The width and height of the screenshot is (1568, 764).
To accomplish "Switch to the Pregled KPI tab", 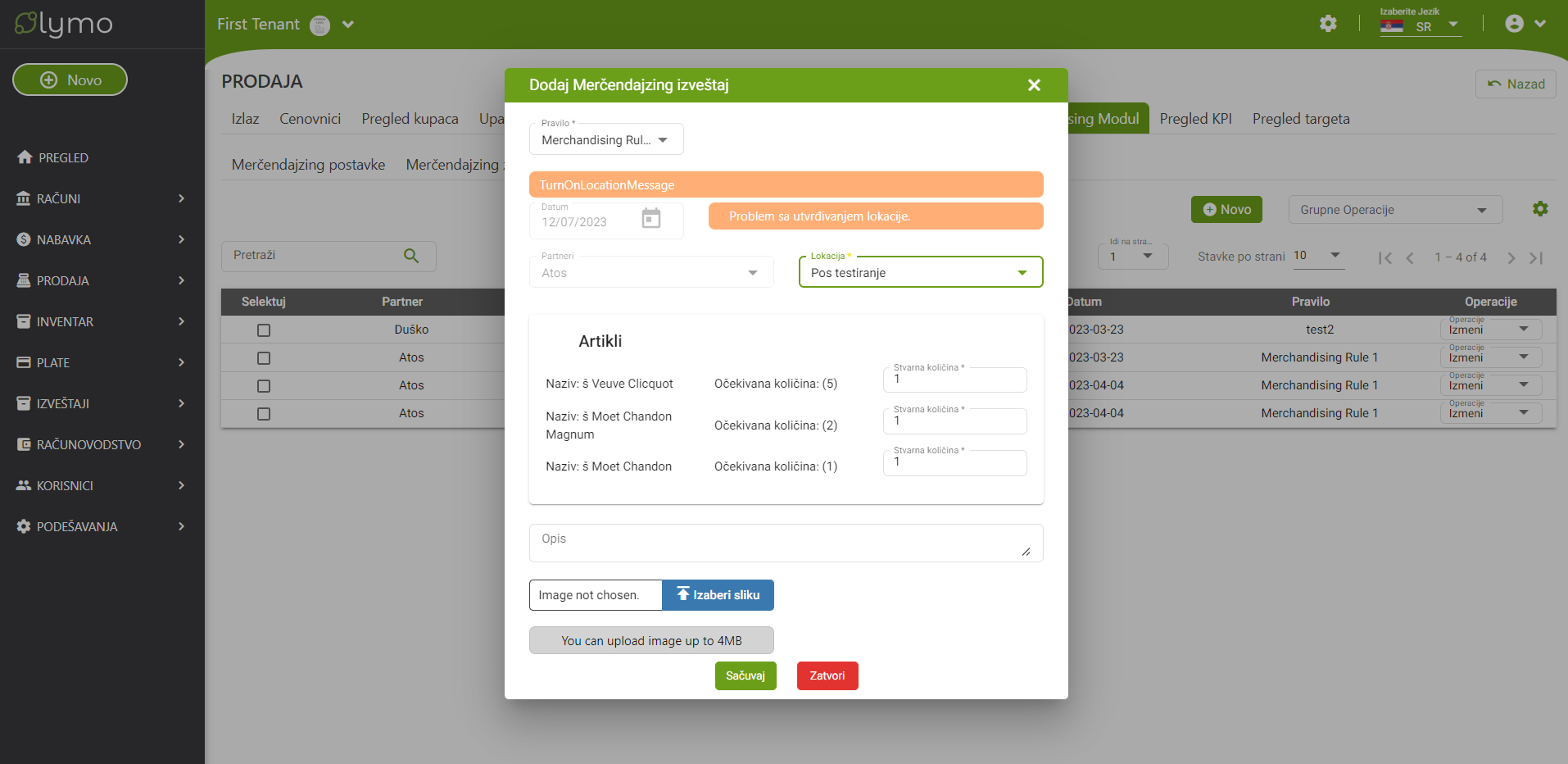I will (1195, 119).
